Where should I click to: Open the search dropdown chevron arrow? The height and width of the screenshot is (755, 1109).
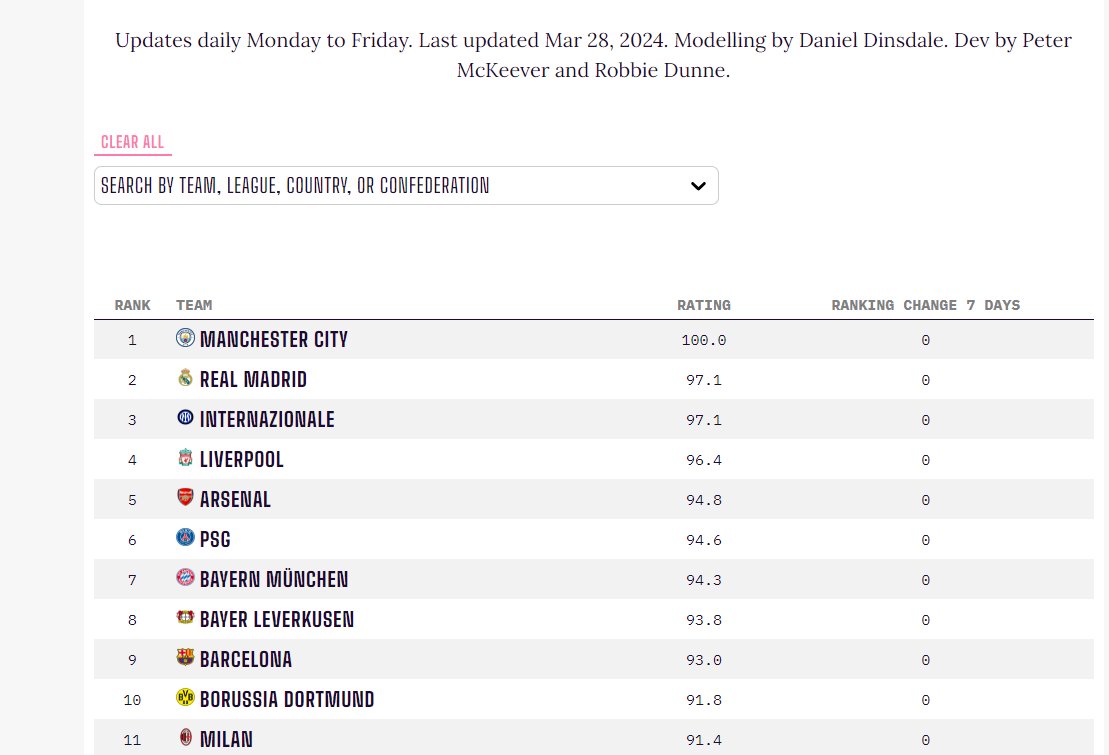698,186
